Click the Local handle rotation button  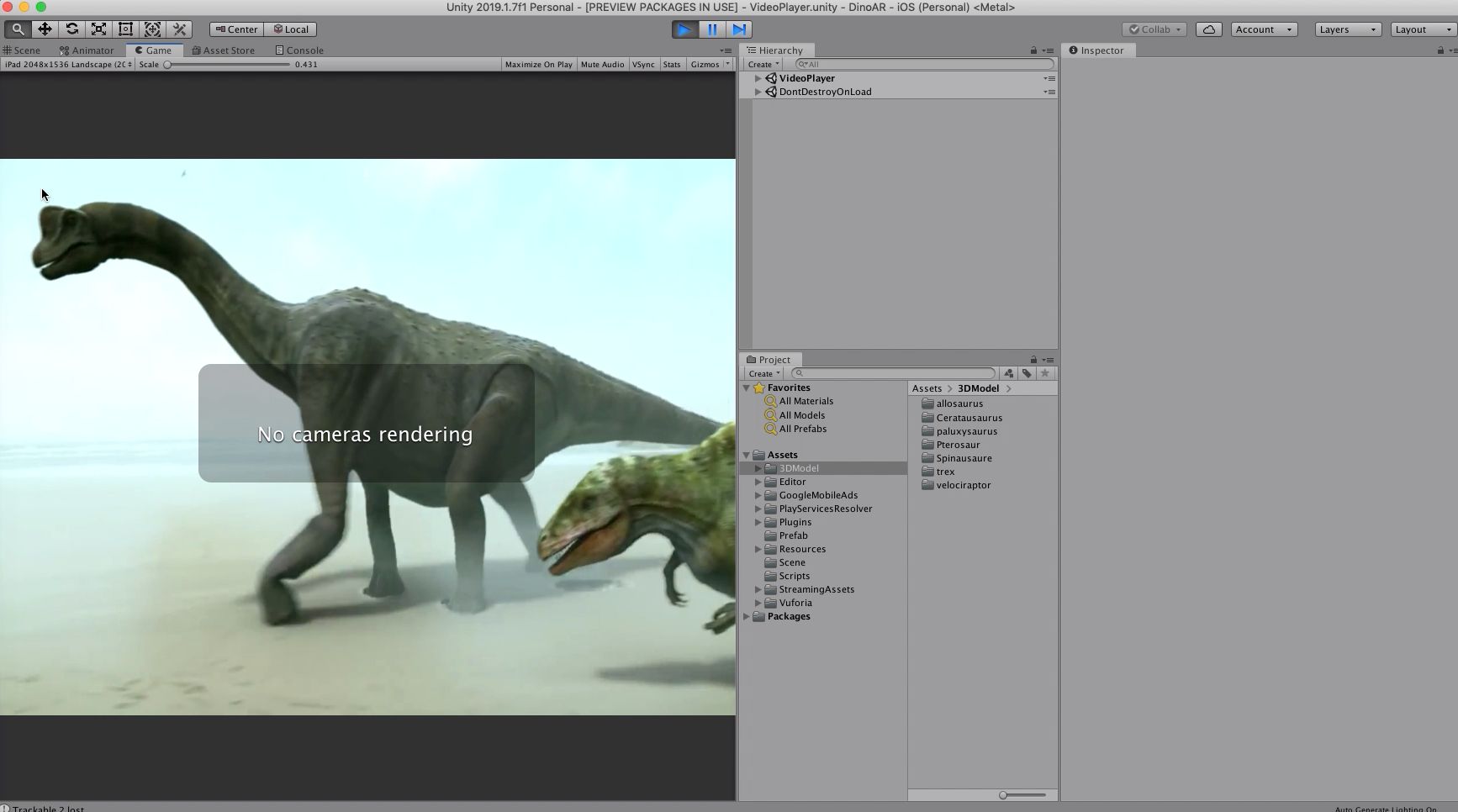pyautogui.click(x=291, y=29)
